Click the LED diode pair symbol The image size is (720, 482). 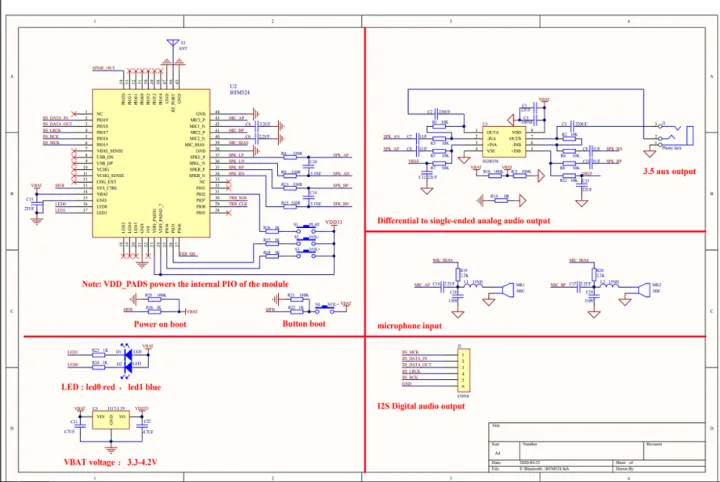pyautogui.click(x=126, y=357)
